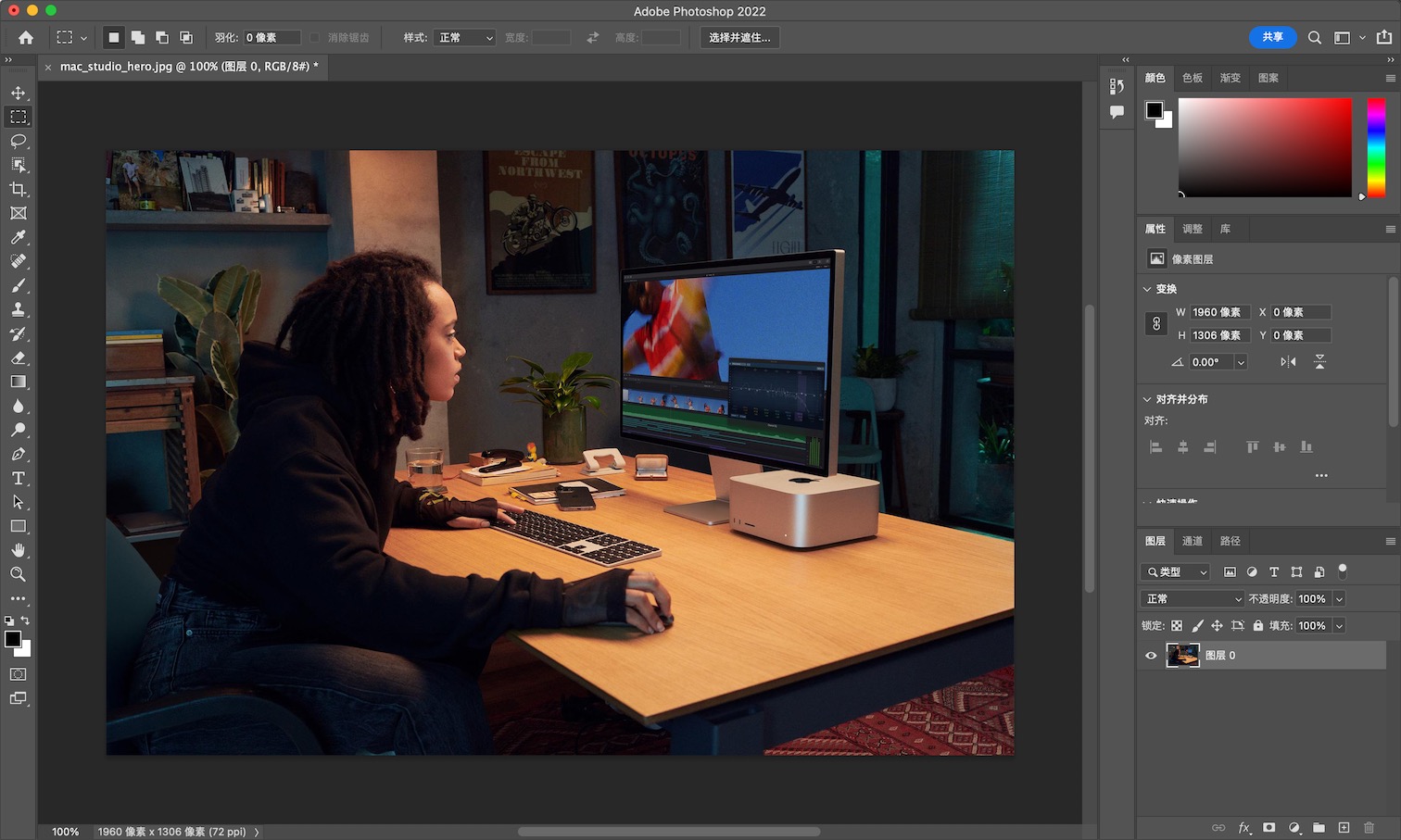Select the Crop tool
This screenshot has width=1401, height=840.
pyautogui.click(x=18, y=189)
